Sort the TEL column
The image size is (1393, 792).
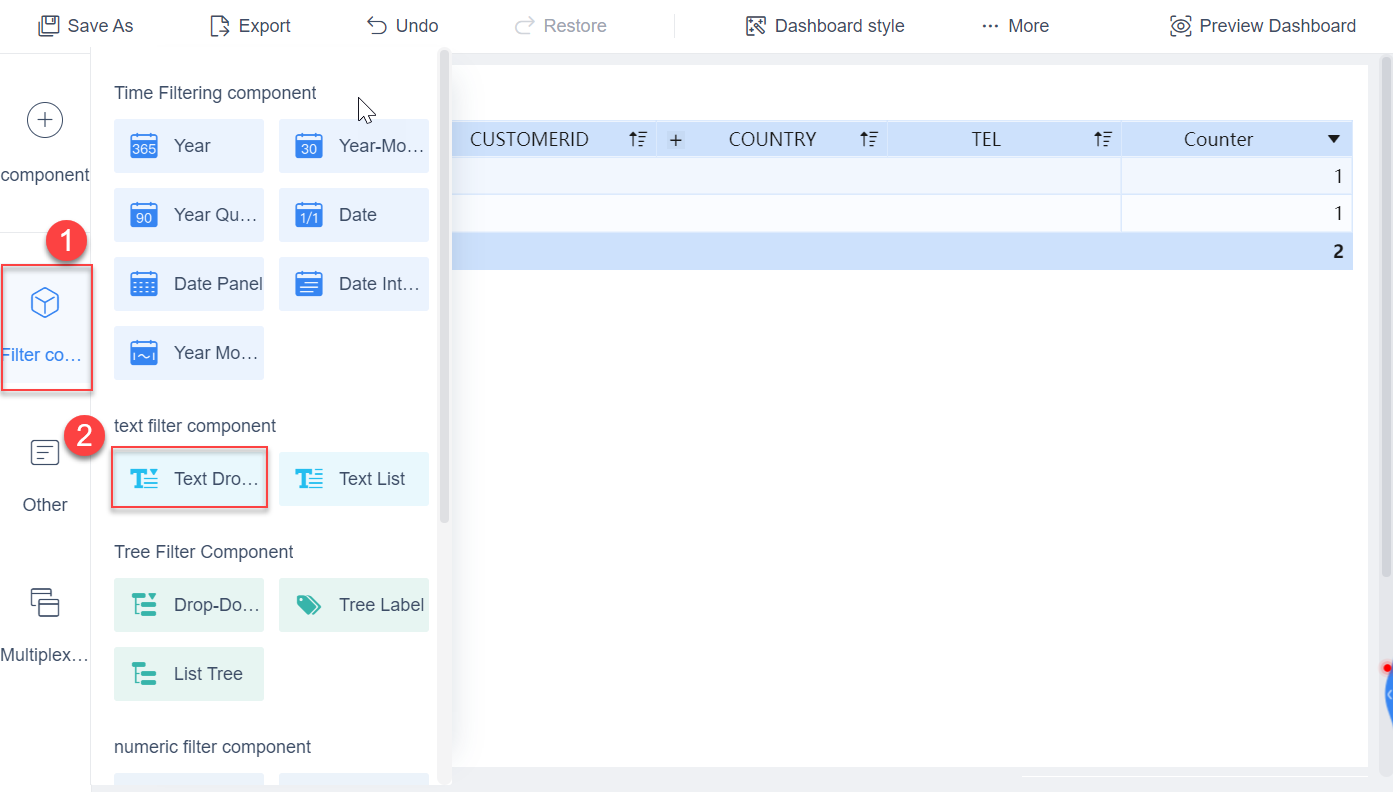click(x=1103, y=140)
